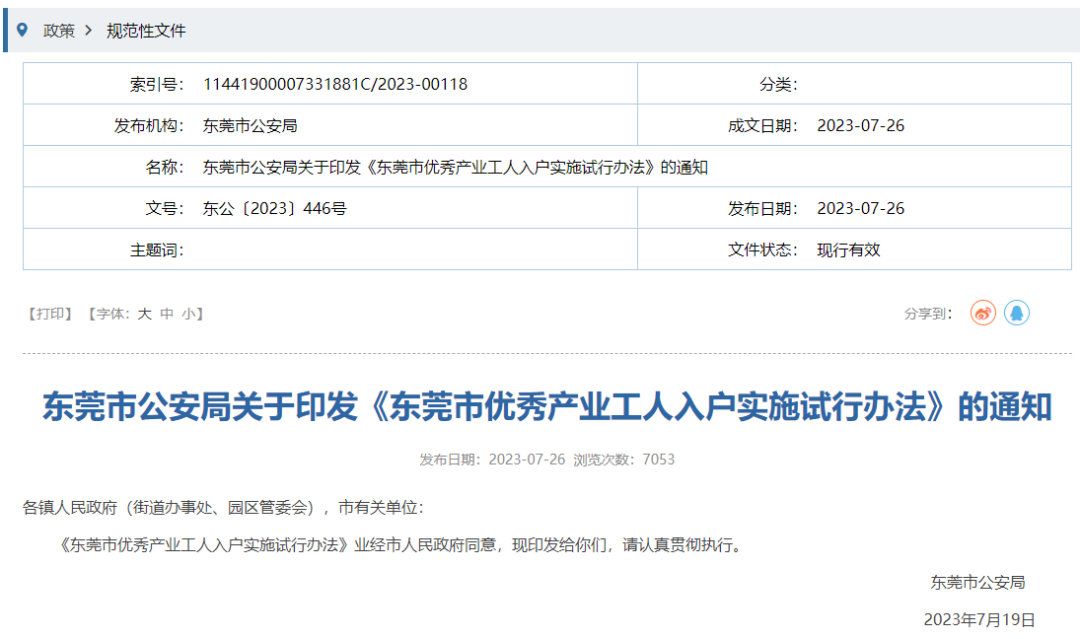This screenshot has width=1080, height=639.
Task: Click 东莞市公安局 in the 发布机构 row
Action: pos(250,126)
